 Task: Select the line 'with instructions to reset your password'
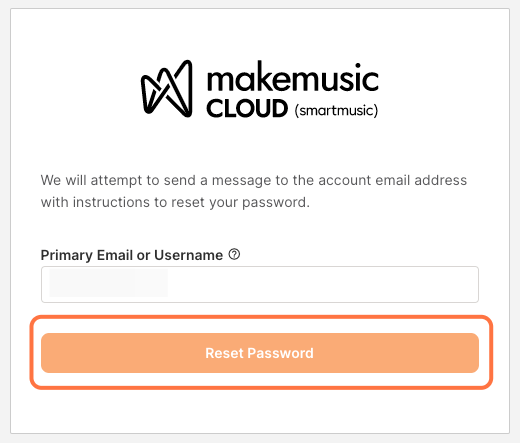click(x=175, y=202)
